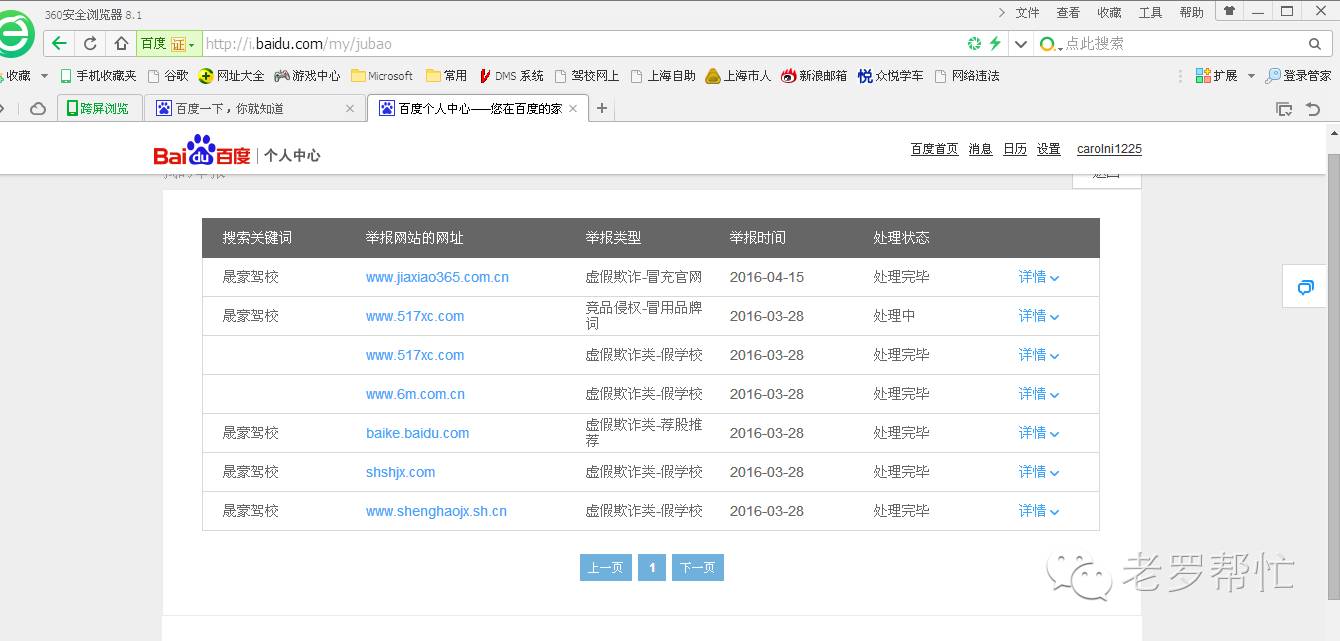Open the baike.baidu.com link
Screen dimensions: 1340x641
(x=417, y=433)
